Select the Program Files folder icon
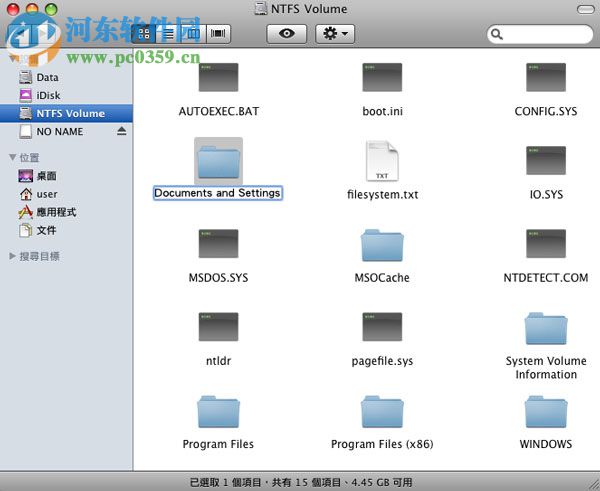 pyautogui.click(x=218, y=412)
